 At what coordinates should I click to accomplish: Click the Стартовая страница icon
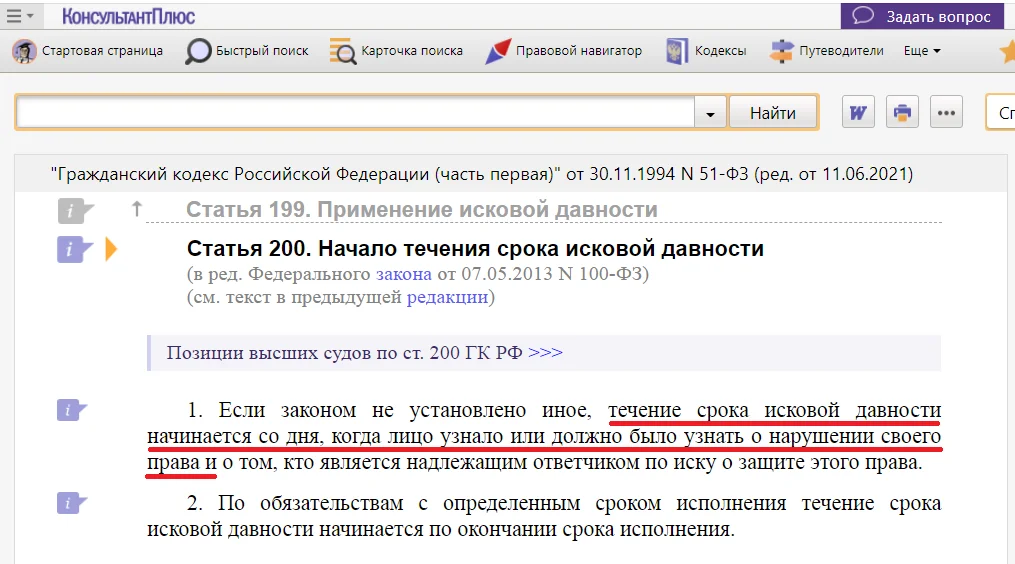25,51
